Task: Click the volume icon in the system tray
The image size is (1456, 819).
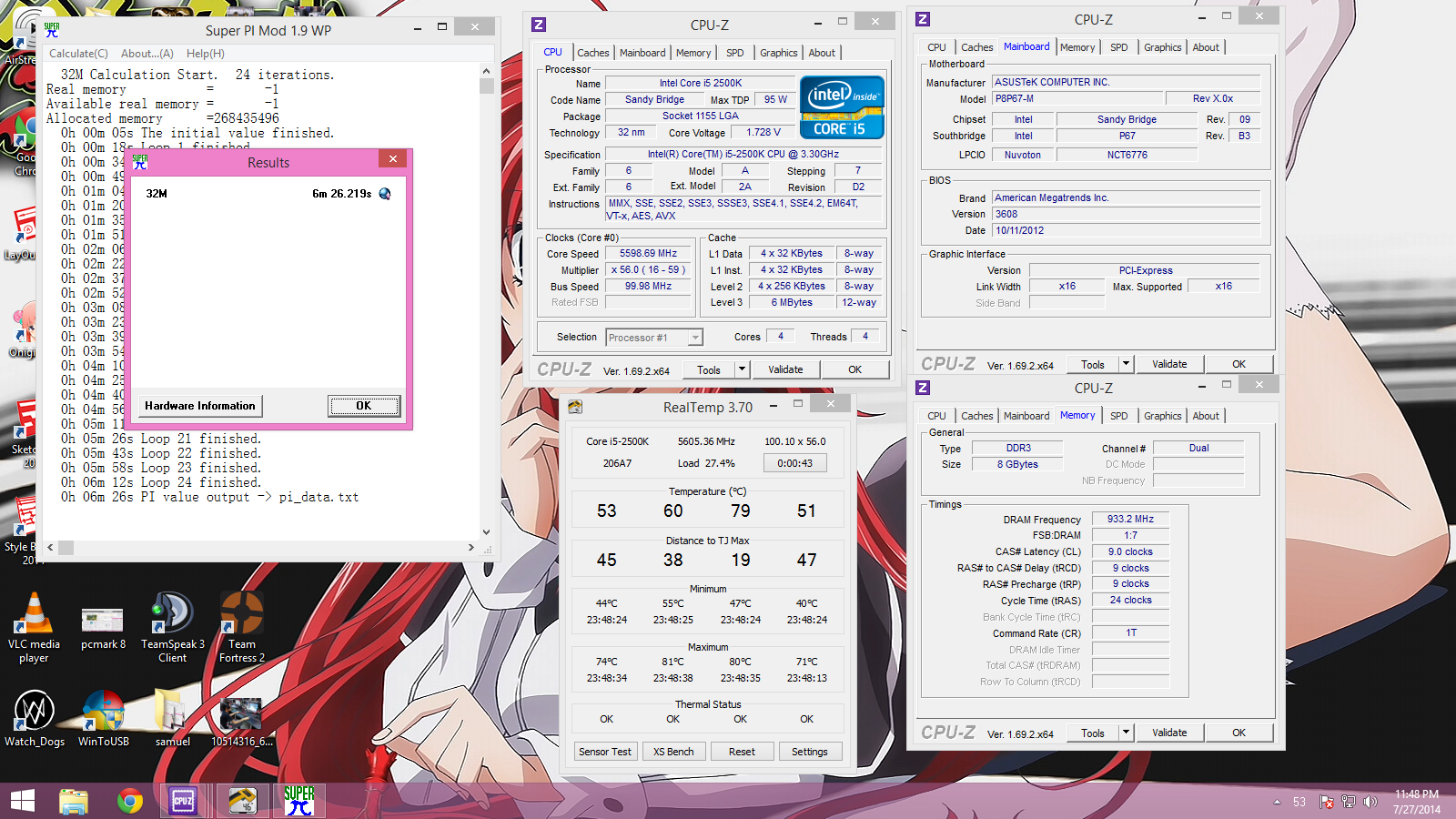Action: (1370, 802)
